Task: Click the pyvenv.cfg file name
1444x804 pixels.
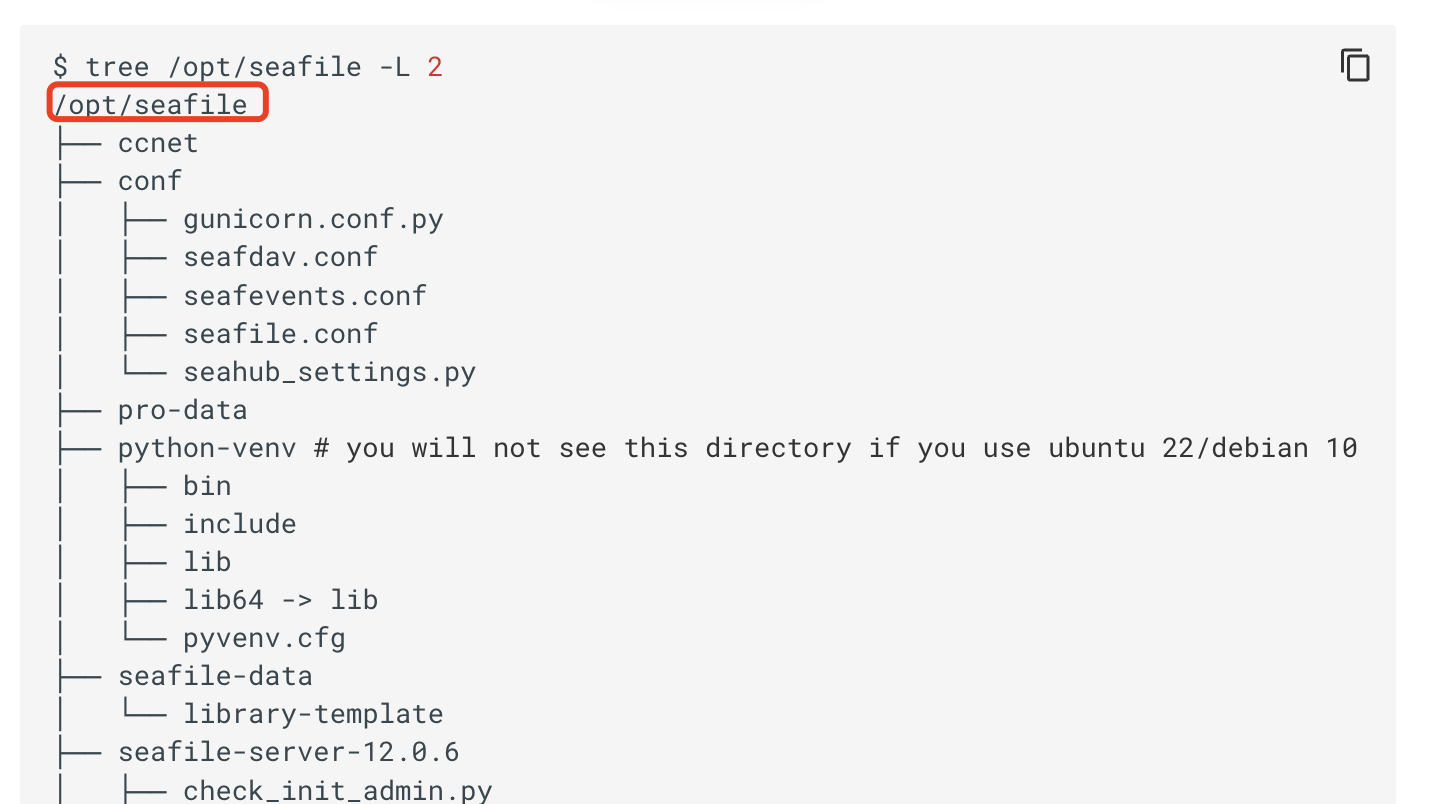Action: point(264,638)
